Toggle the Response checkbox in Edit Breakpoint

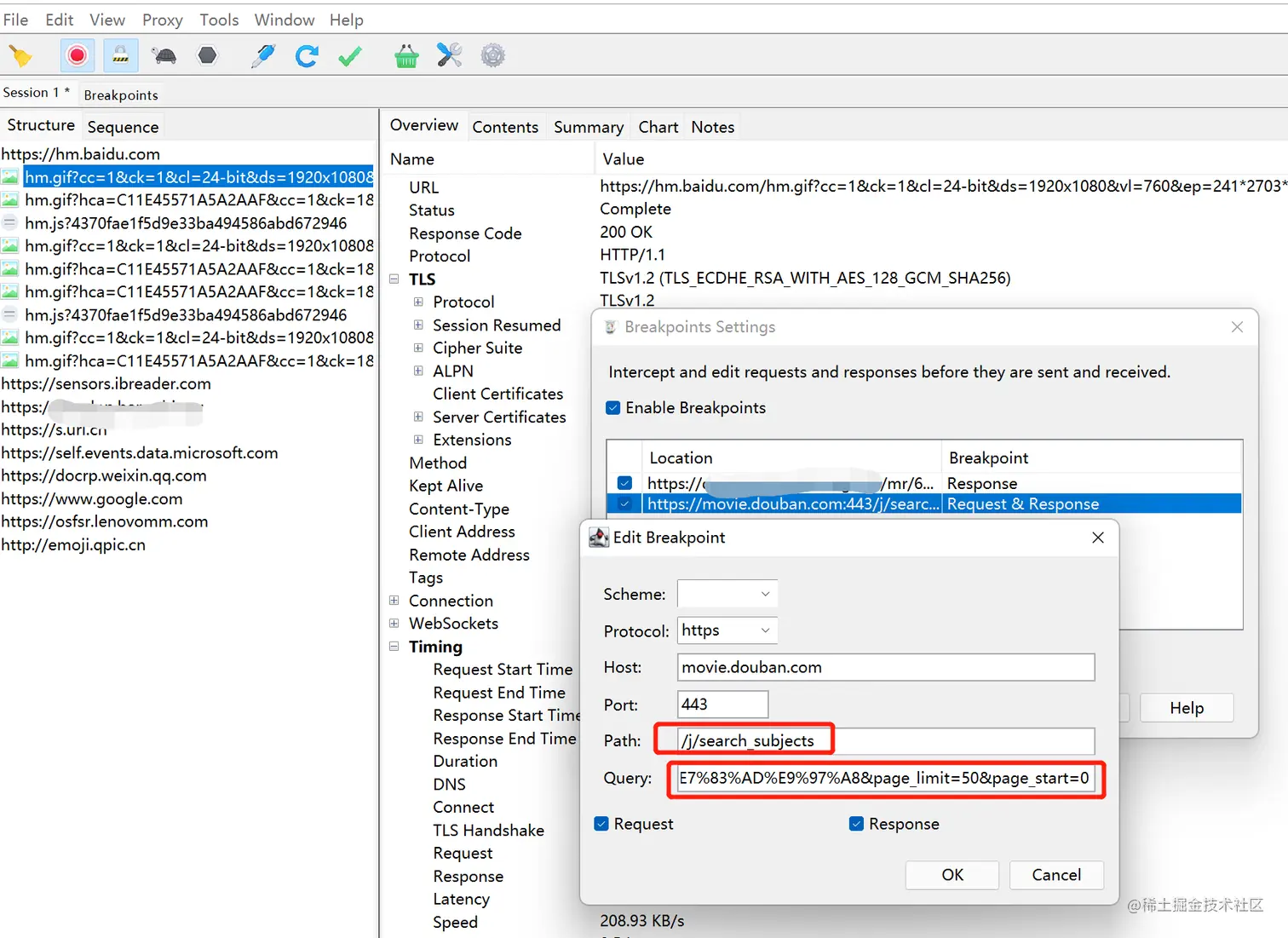coord(857,824)
